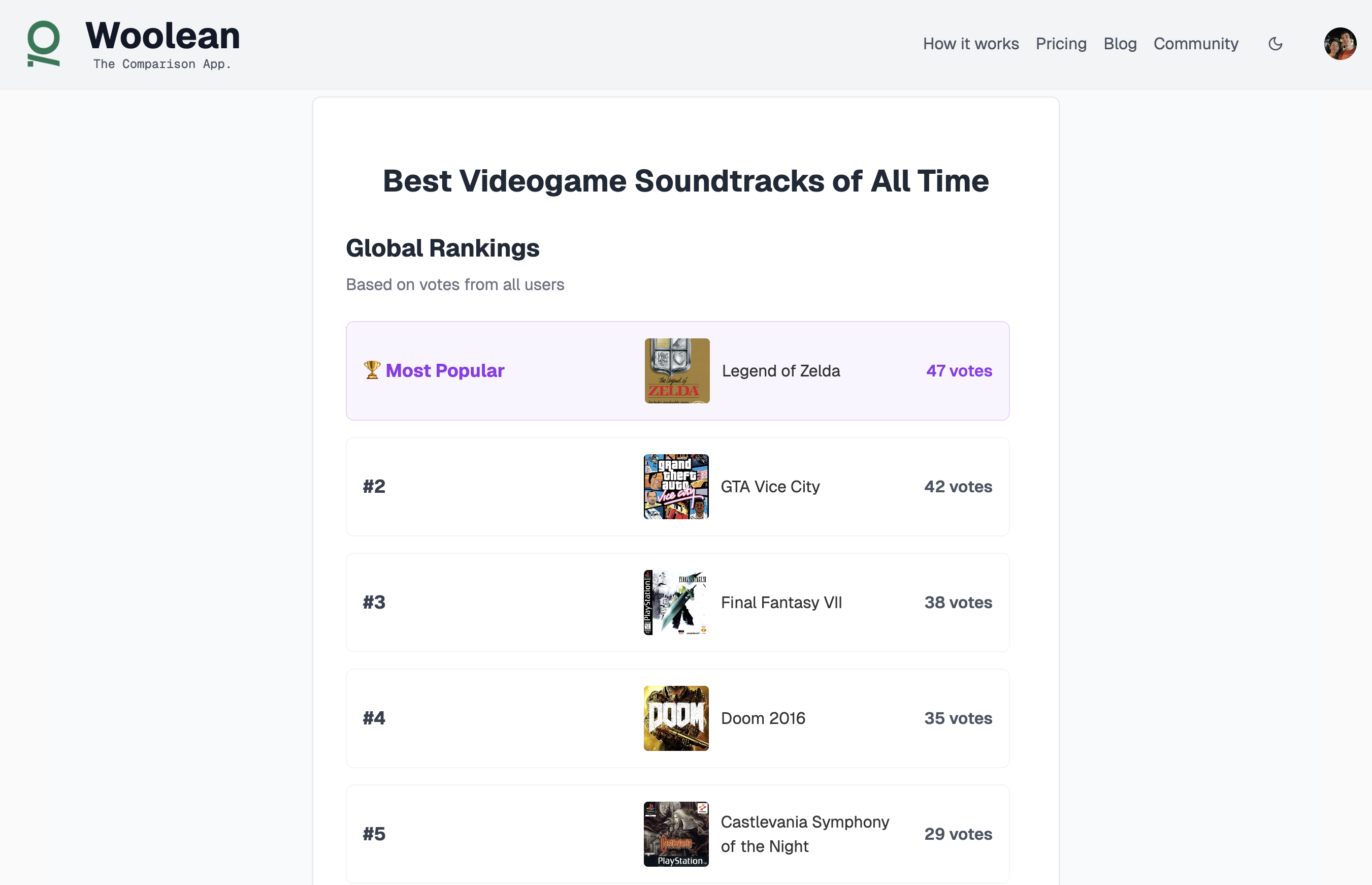
Task: Click the Global Rankings heading
Action: 442,248
